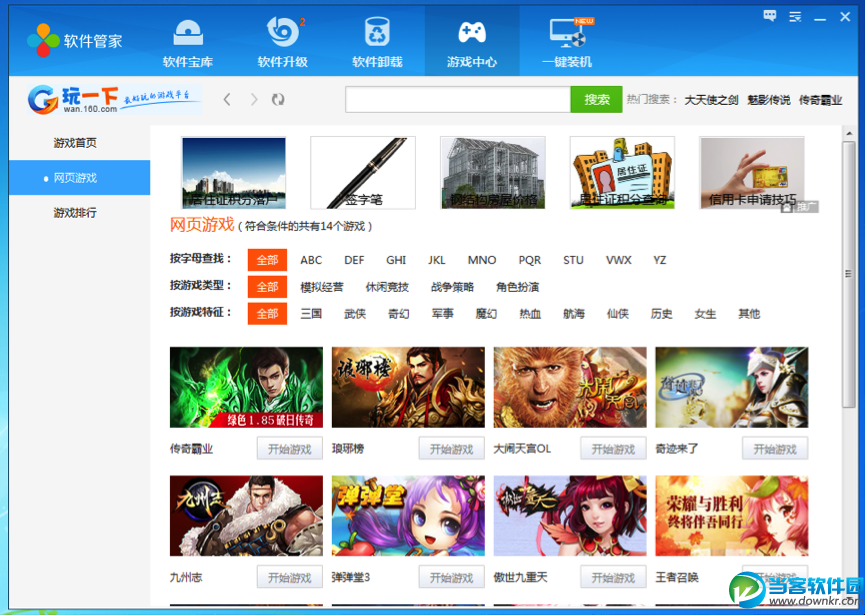The height and width of the screenshot is (615, 865).
Task: Start the game 传奇霸业
Action: coord(290,449)
